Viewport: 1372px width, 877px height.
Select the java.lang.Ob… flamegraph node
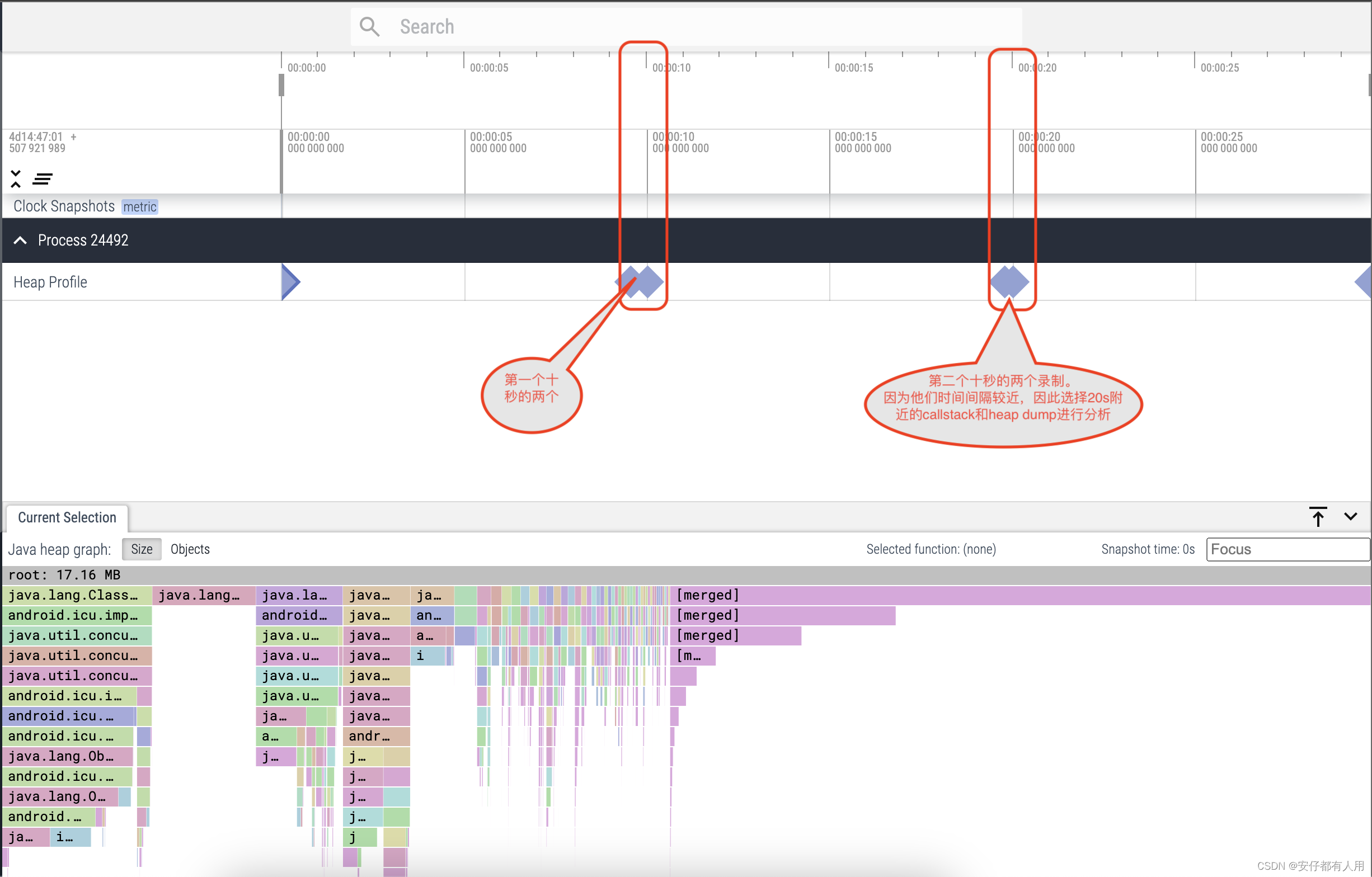(x=68, y=756)
